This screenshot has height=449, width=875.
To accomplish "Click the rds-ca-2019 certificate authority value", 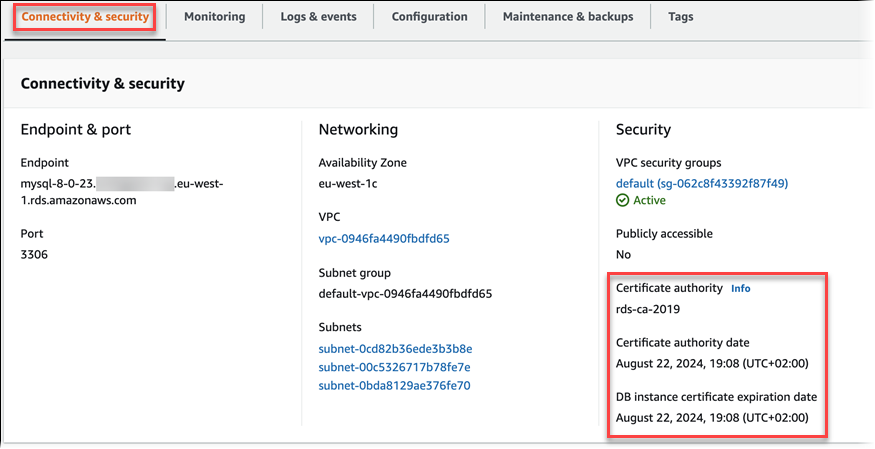I will (648, 308).
